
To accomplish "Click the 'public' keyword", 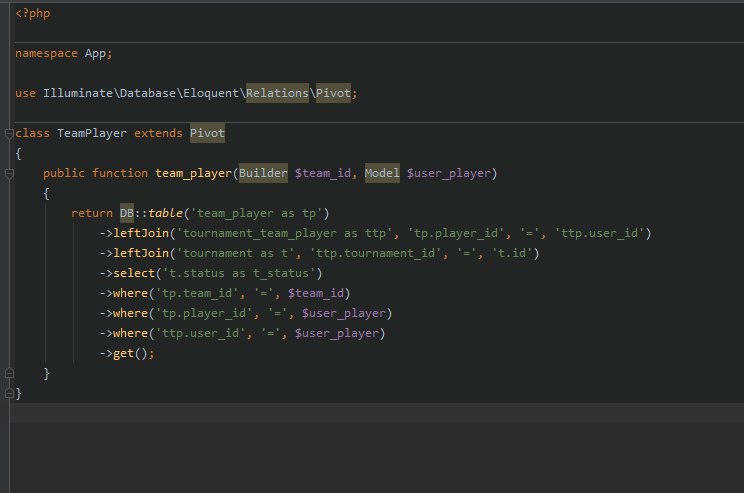I will tap(64, 173).
